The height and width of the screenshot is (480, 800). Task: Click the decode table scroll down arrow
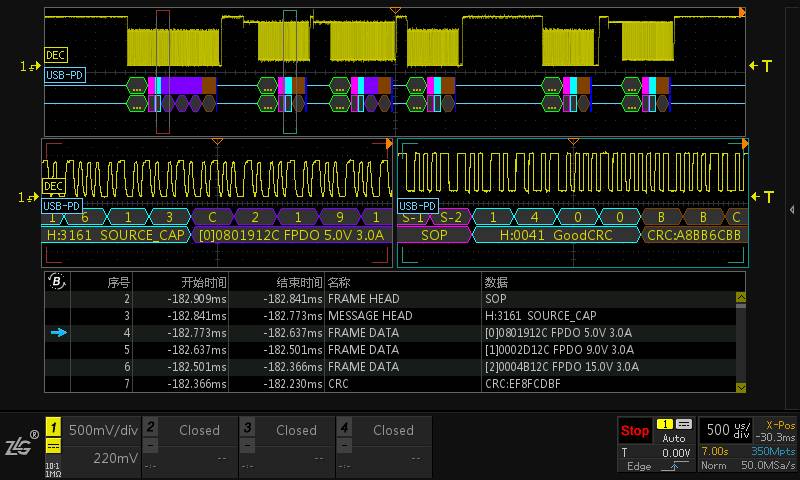[741, 388]
